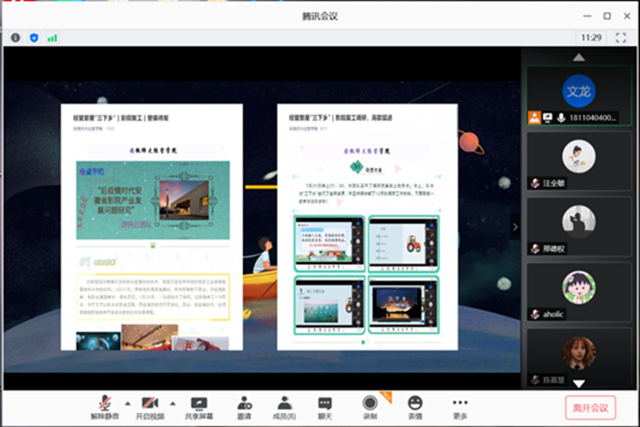Click the 邀请 invite icon
The width and height of the screenshot is (640, 427).
point(244,402)
